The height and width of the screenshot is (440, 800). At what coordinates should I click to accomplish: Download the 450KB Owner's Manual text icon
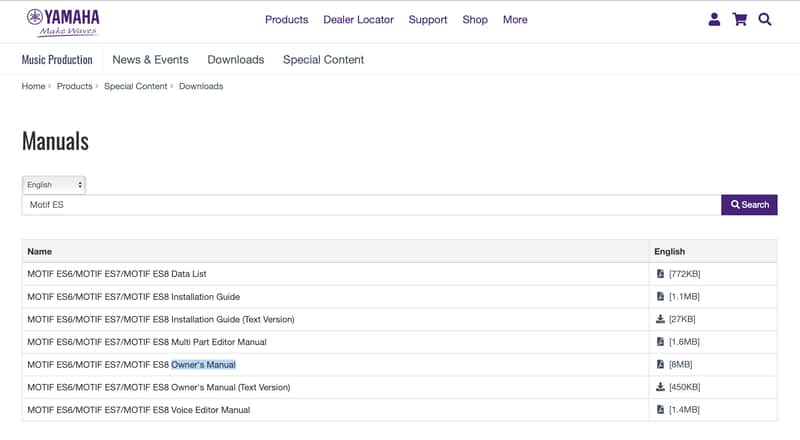660,387
